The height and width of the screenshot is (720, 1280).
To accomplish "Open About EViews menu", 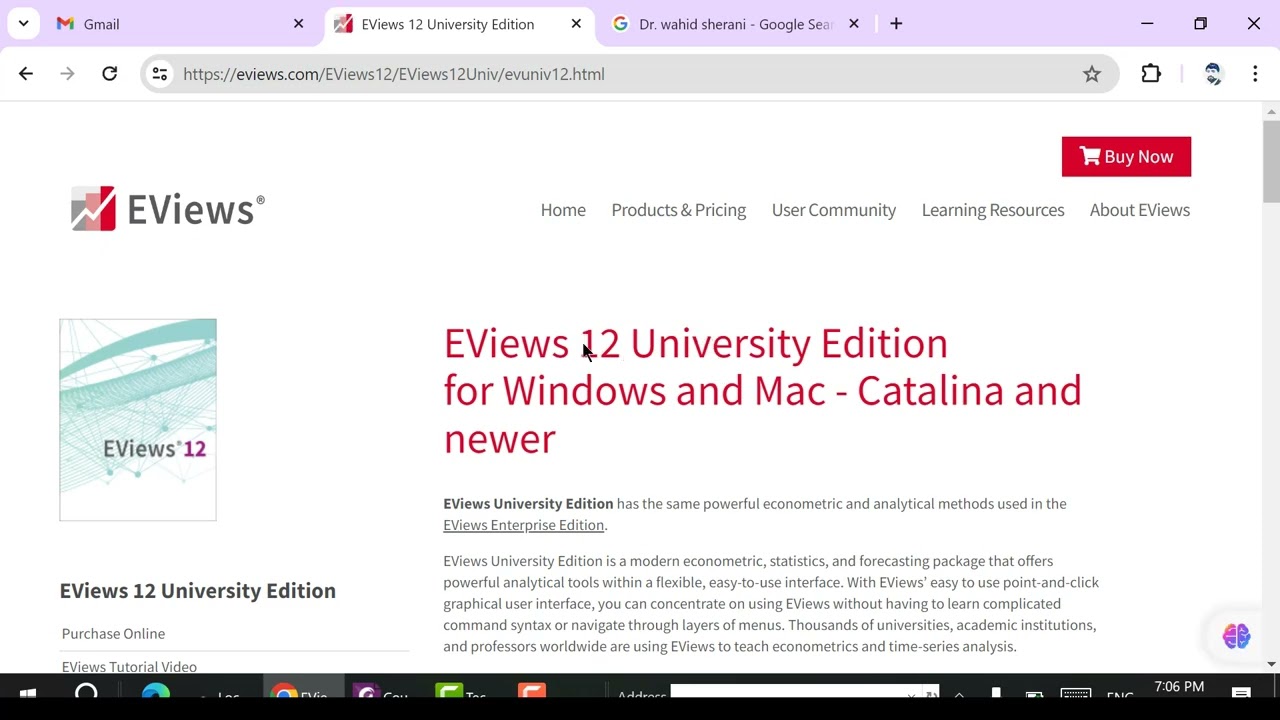I will click(x=1140, y=210).
